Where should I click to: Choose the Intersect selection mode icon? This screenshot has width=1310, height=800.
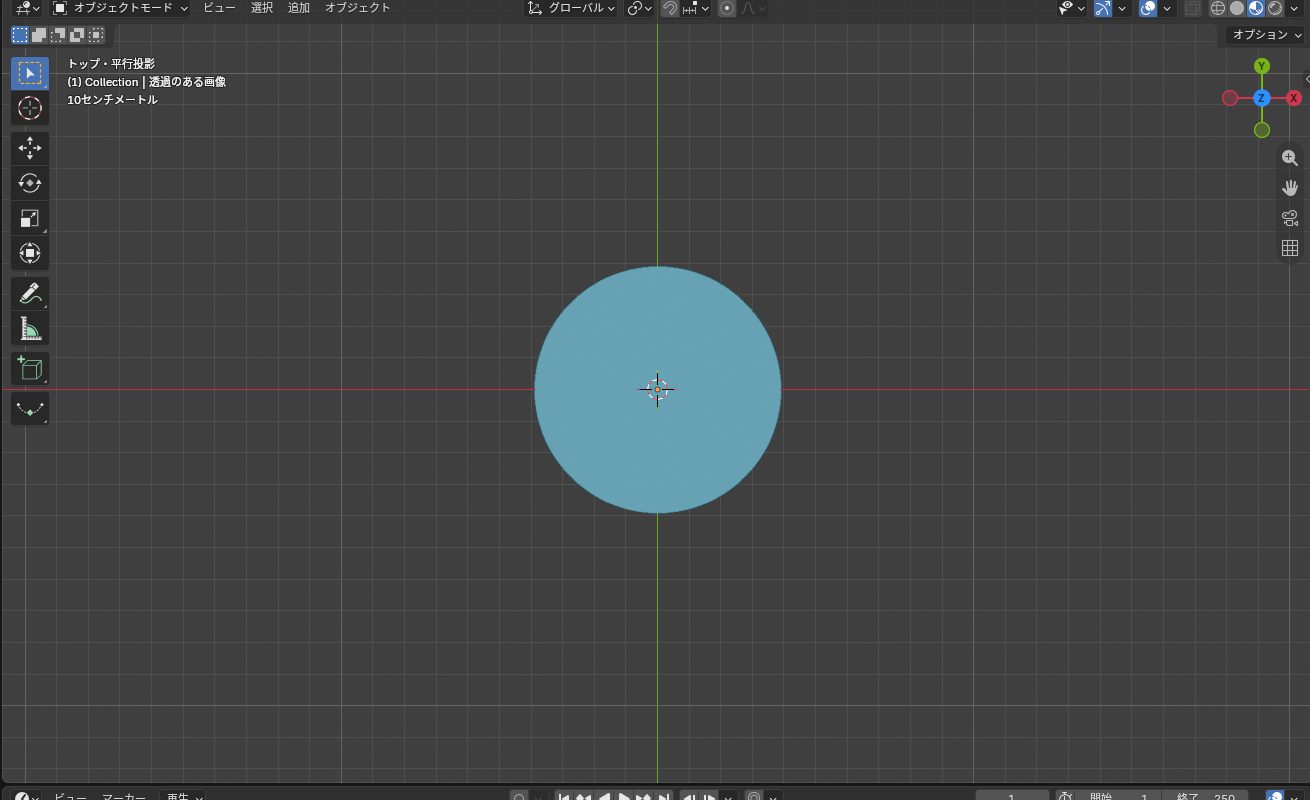pyautogui.click(x=96, y=35)
